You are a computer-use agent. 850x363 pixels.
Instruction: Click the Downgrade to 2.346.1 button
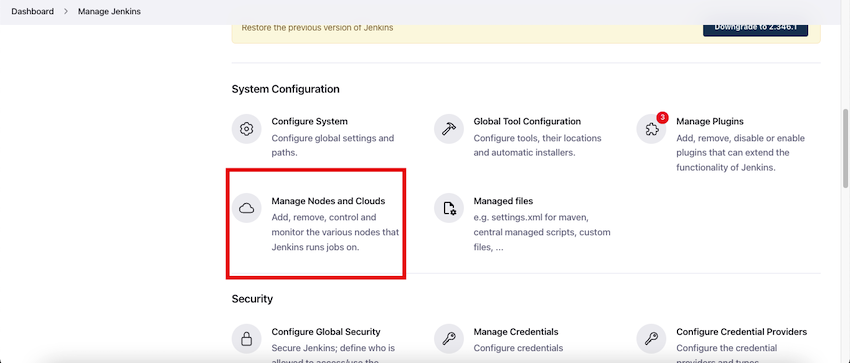755,28
